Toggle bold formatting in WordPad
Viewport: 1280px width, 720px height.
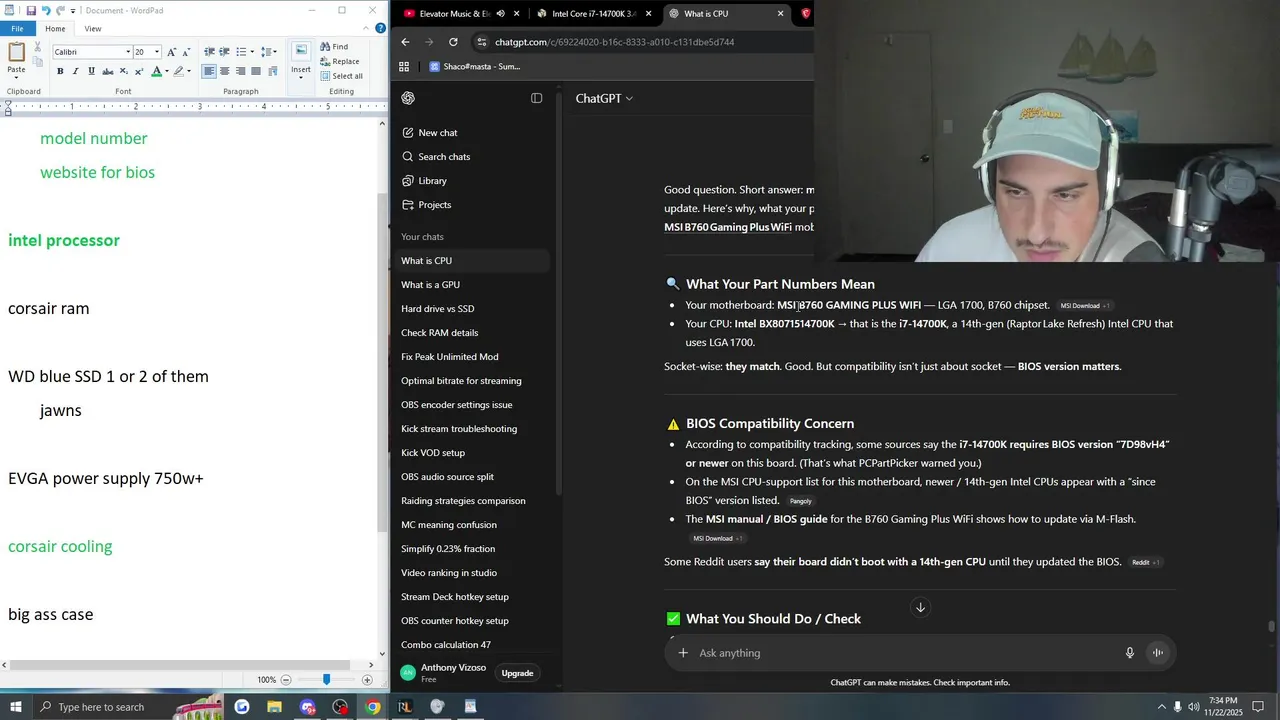(60, 71)
